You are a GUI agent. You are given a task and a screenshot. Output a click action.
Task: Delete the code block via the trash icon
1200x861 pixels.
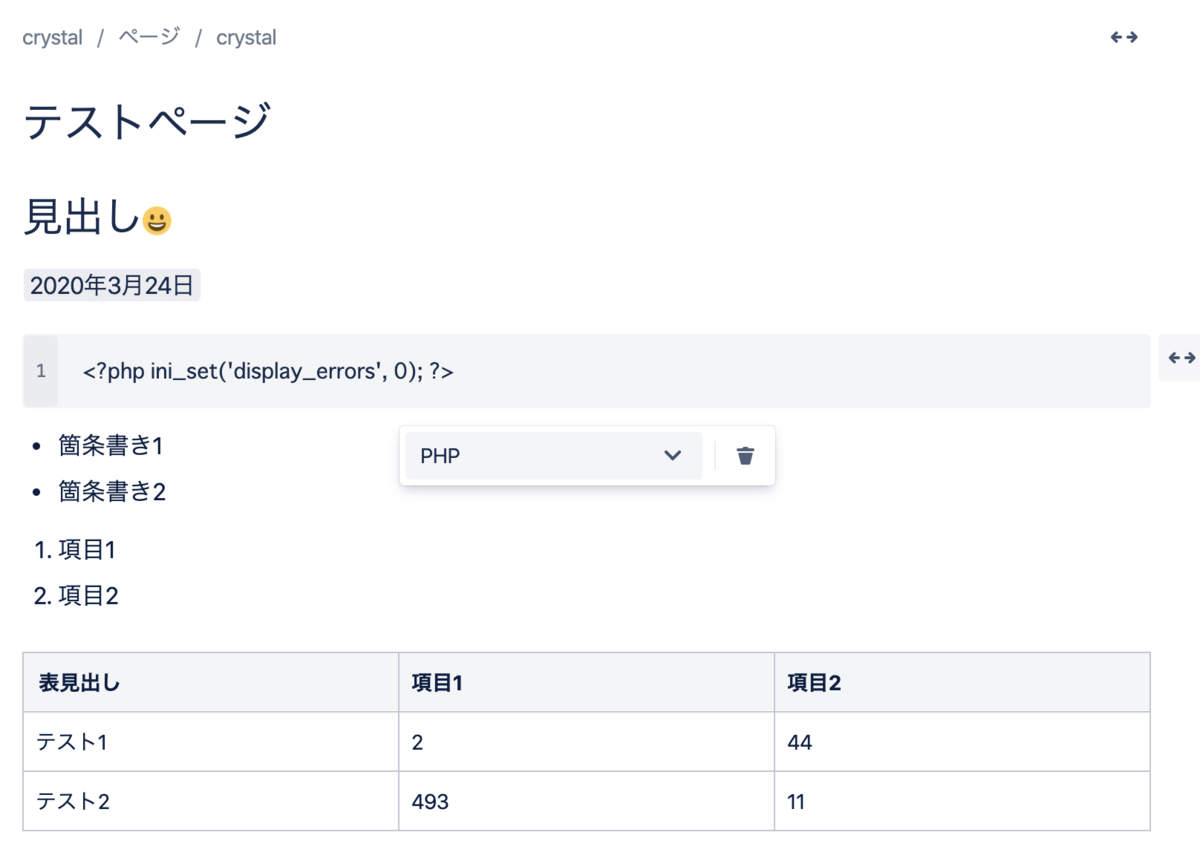click(x=744, y=455)
